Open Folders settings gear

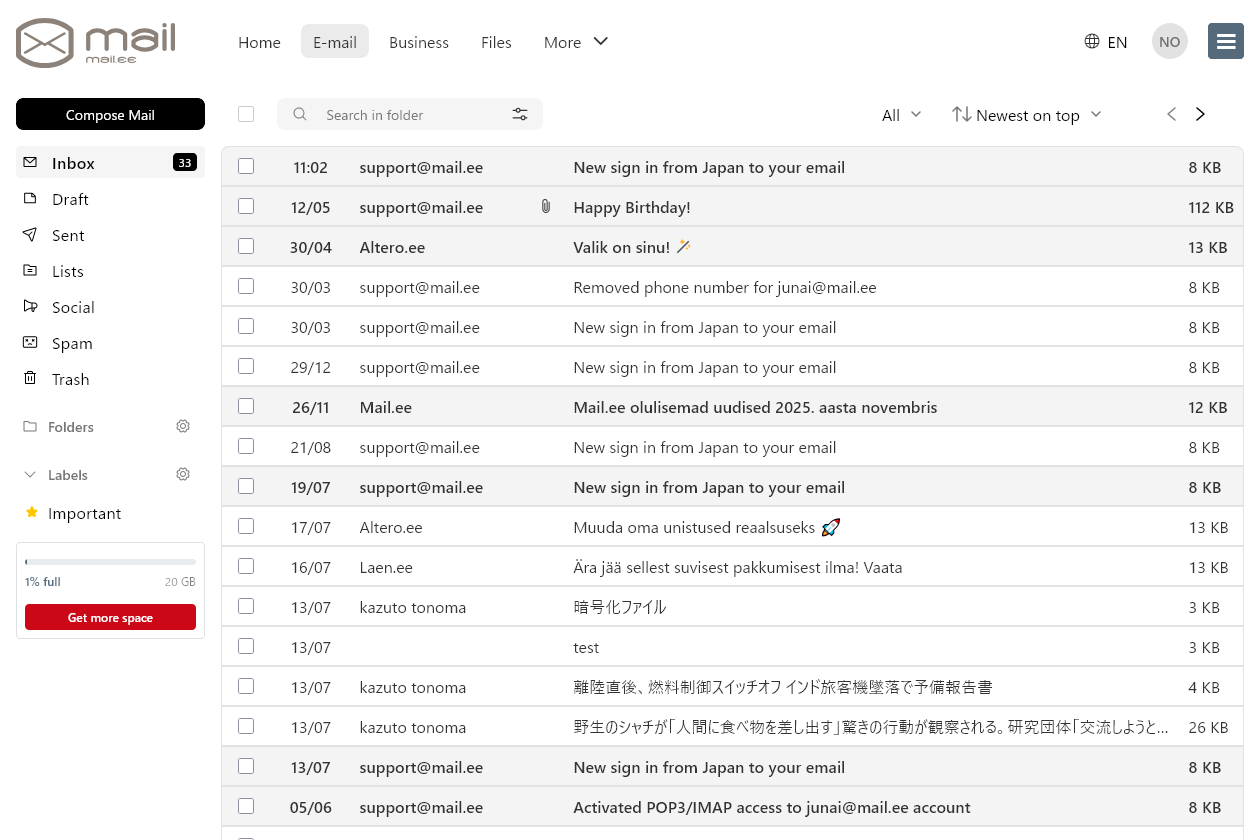tap(183, 426)
